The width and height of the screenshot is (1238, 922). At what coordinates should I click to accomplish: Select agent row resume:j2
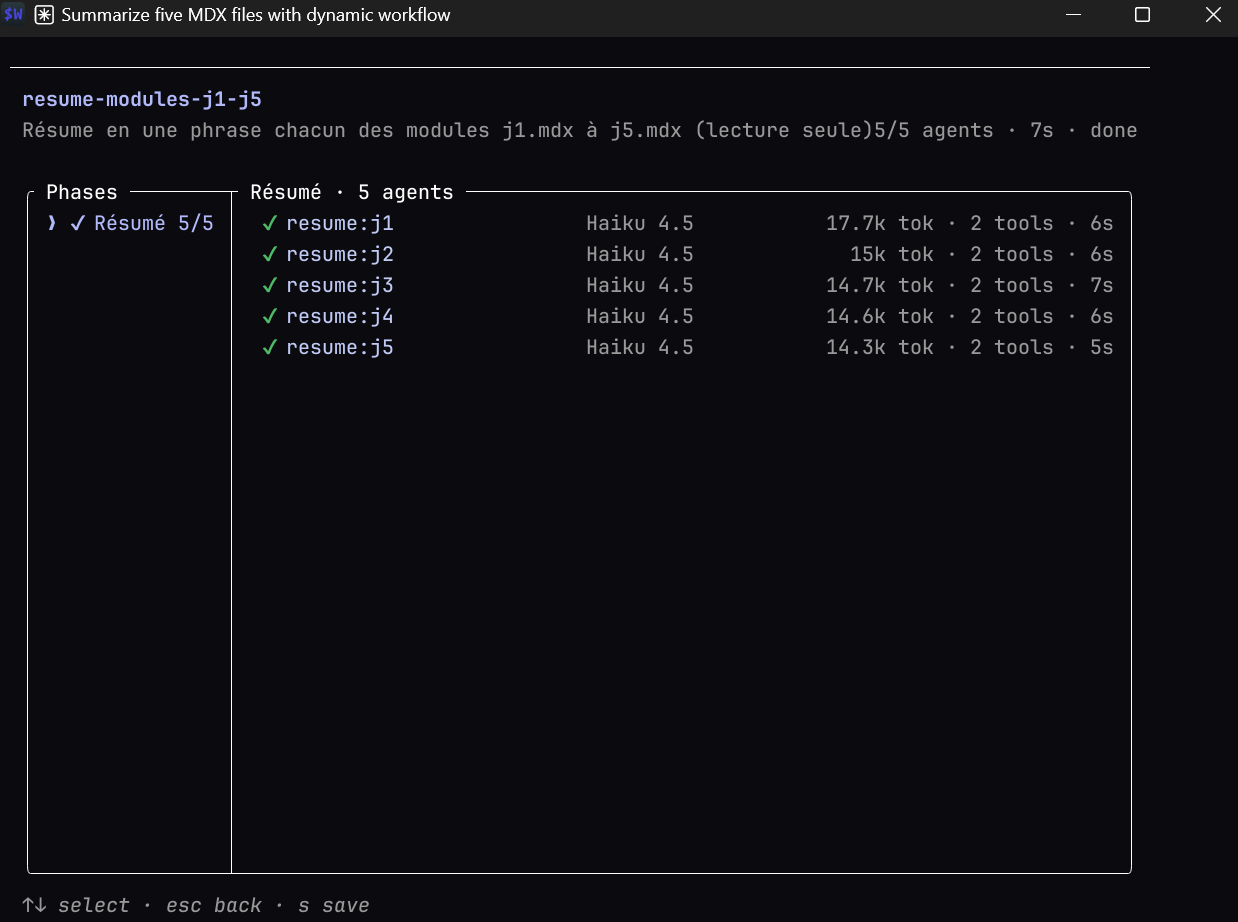(x=686, y=254)
